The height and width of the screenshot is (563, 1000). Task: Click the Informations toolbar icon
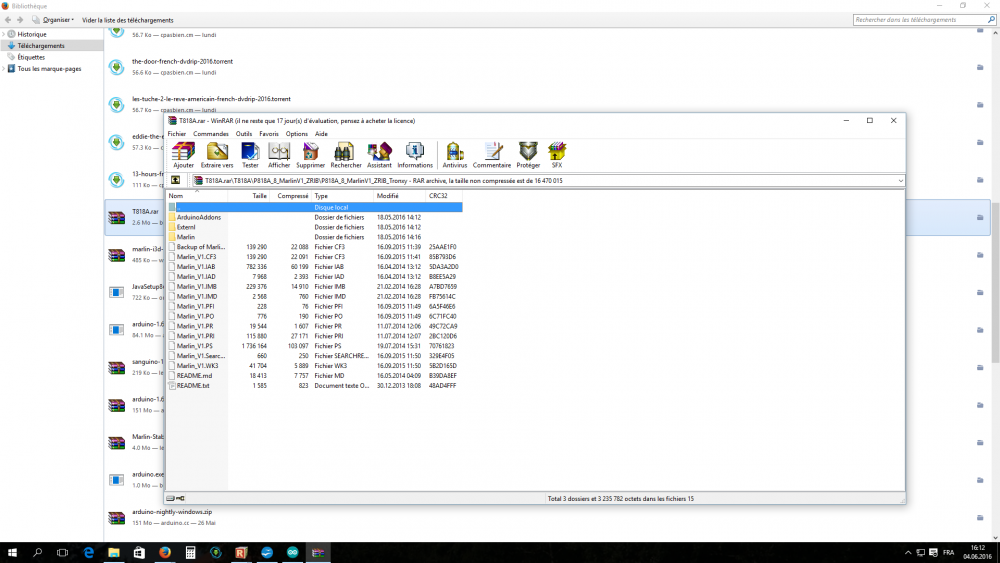coord(415,155)
